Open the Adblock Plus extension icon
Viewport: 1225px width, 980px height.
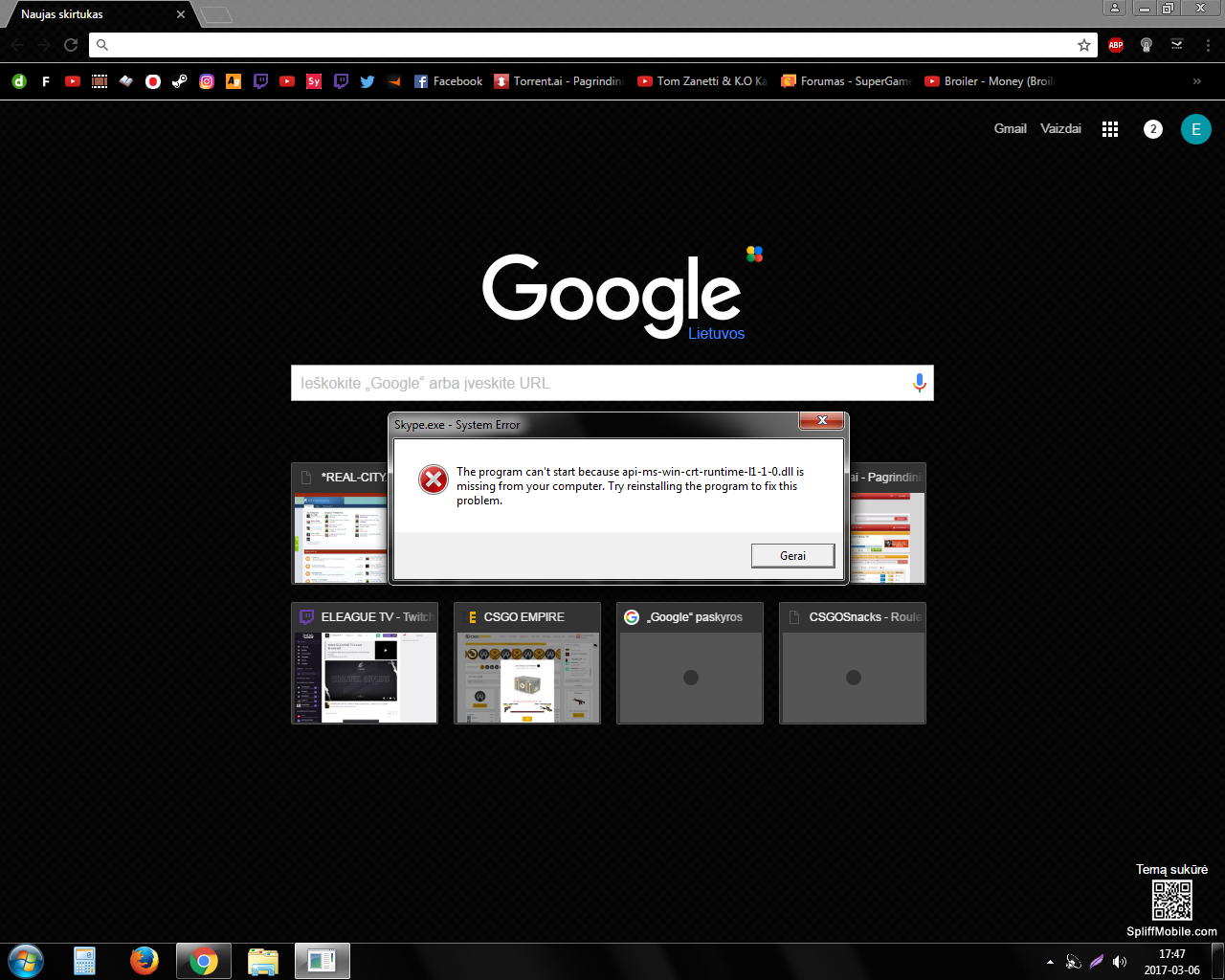tap(1116, 45)
